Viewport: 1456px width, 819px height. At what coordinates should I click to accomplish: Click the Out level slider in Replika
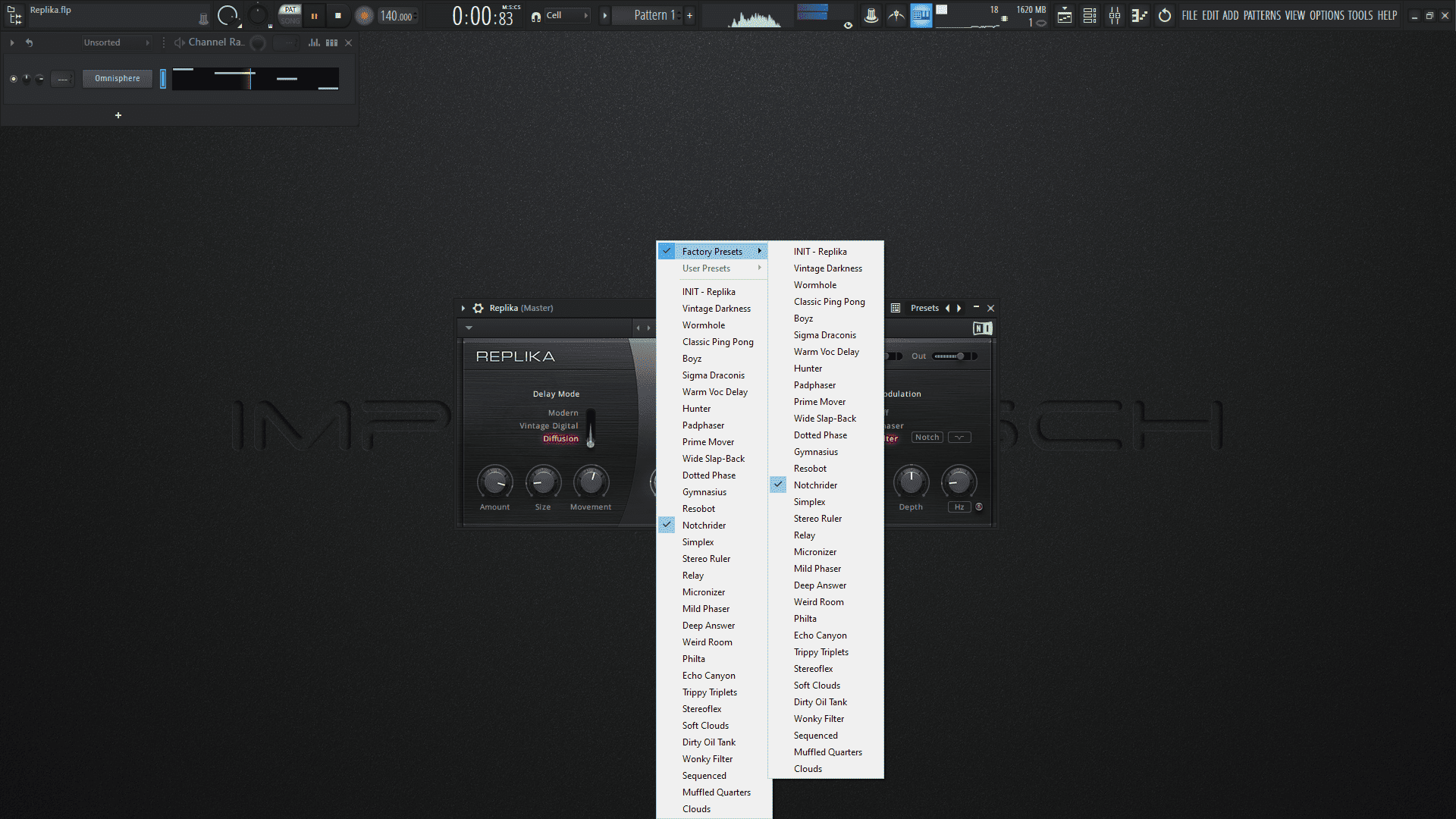[x=954, y=356]
